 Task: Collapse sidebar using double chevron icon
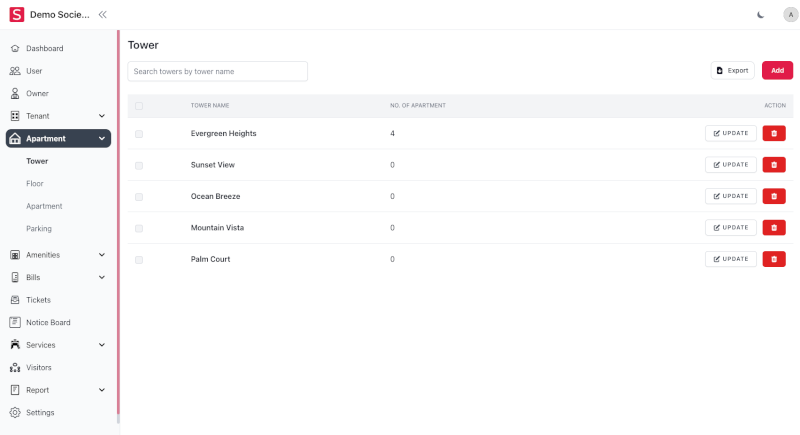pos(102,15)
